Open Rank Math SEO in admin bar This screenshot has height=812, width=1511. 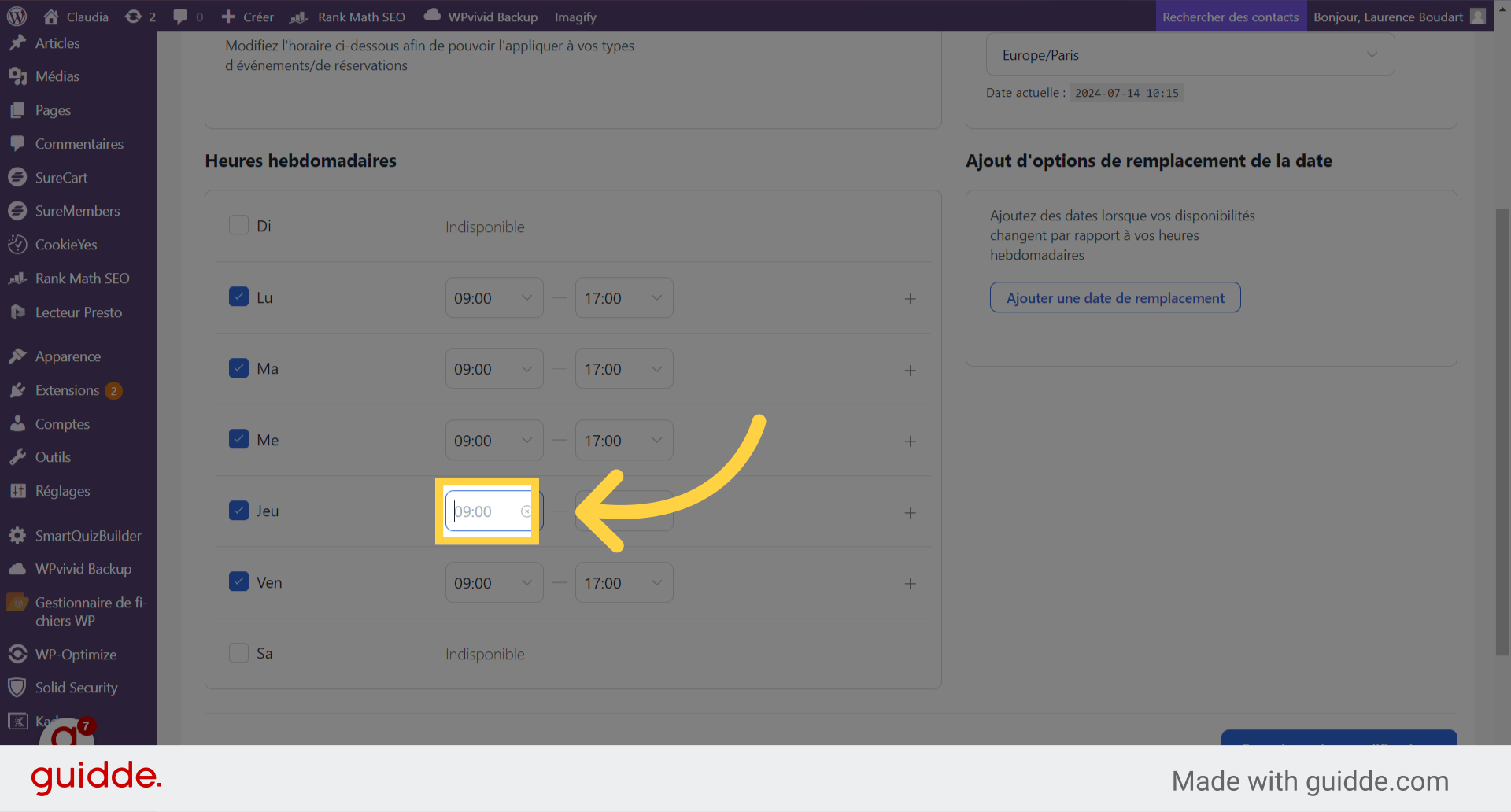347,17
